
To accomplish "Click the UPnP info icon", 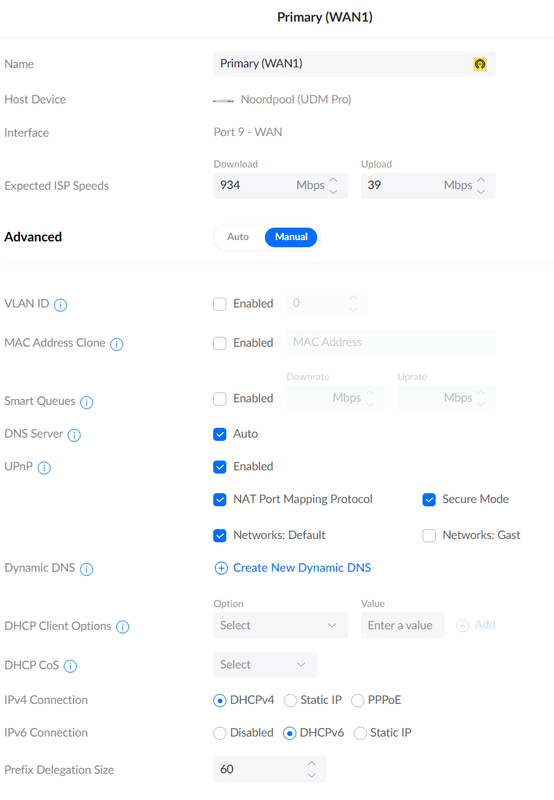I will tap(44, 468).
